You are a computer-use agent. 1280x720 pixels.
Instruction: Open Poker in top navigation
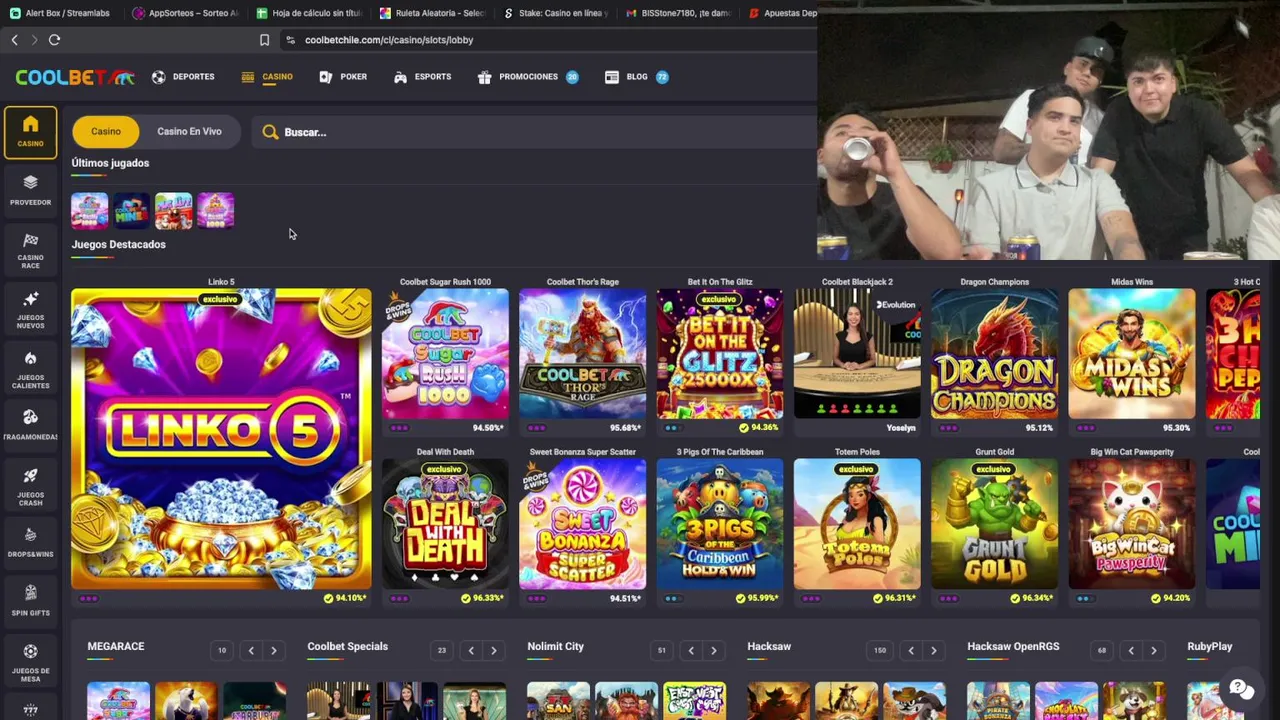(343, 77)
